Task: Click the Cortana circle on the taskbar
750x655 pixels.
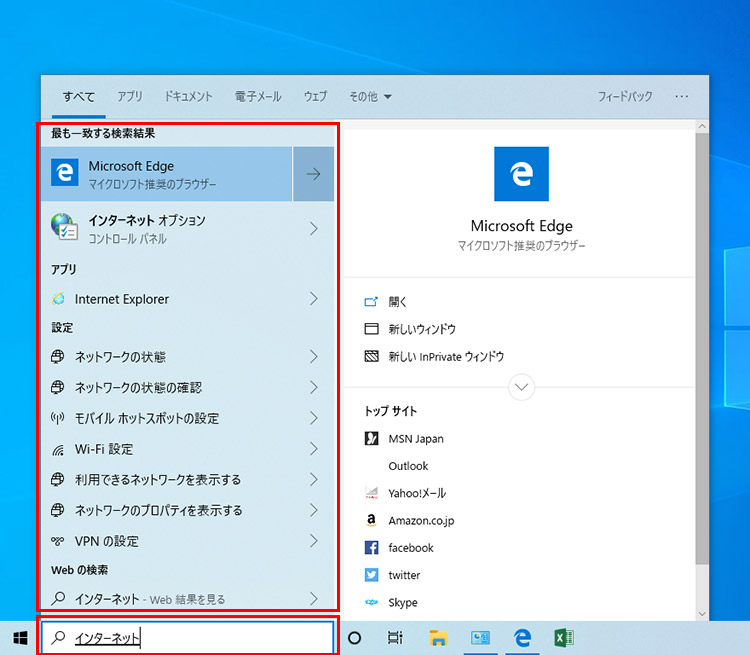Action: coord(354,638)
